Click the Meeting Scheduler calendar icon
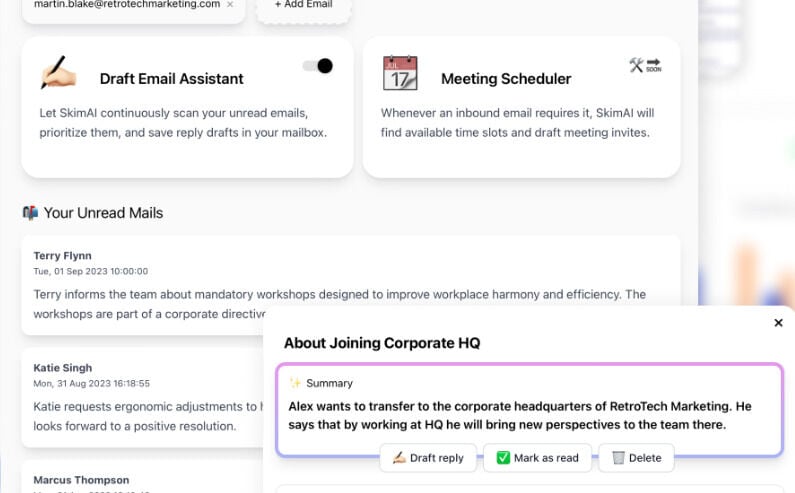The image size is (795, 493). pyautogui.click(x=400, y=74)
